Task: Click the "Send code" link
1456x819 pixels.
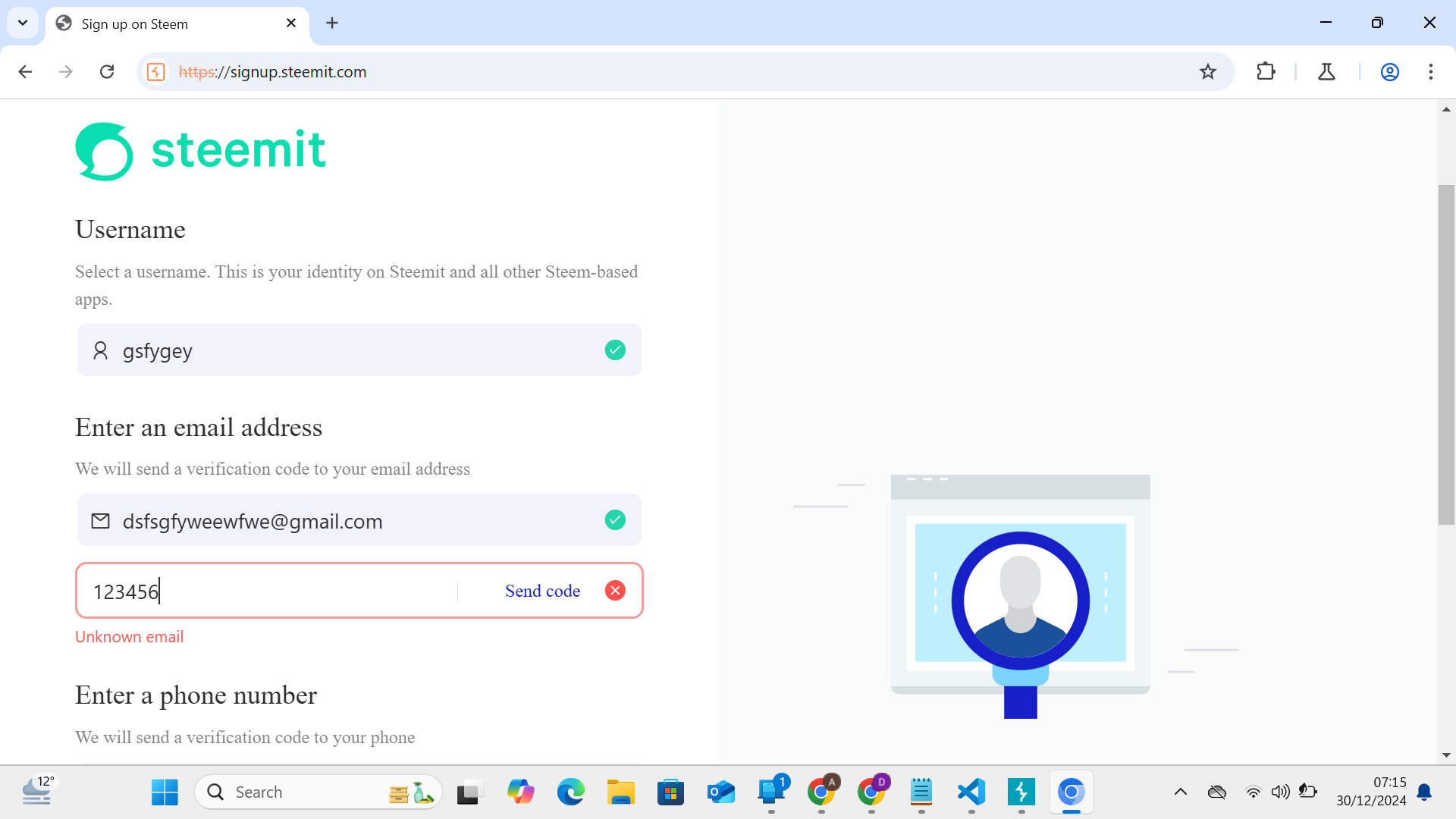Action: (x=542, y=590)
